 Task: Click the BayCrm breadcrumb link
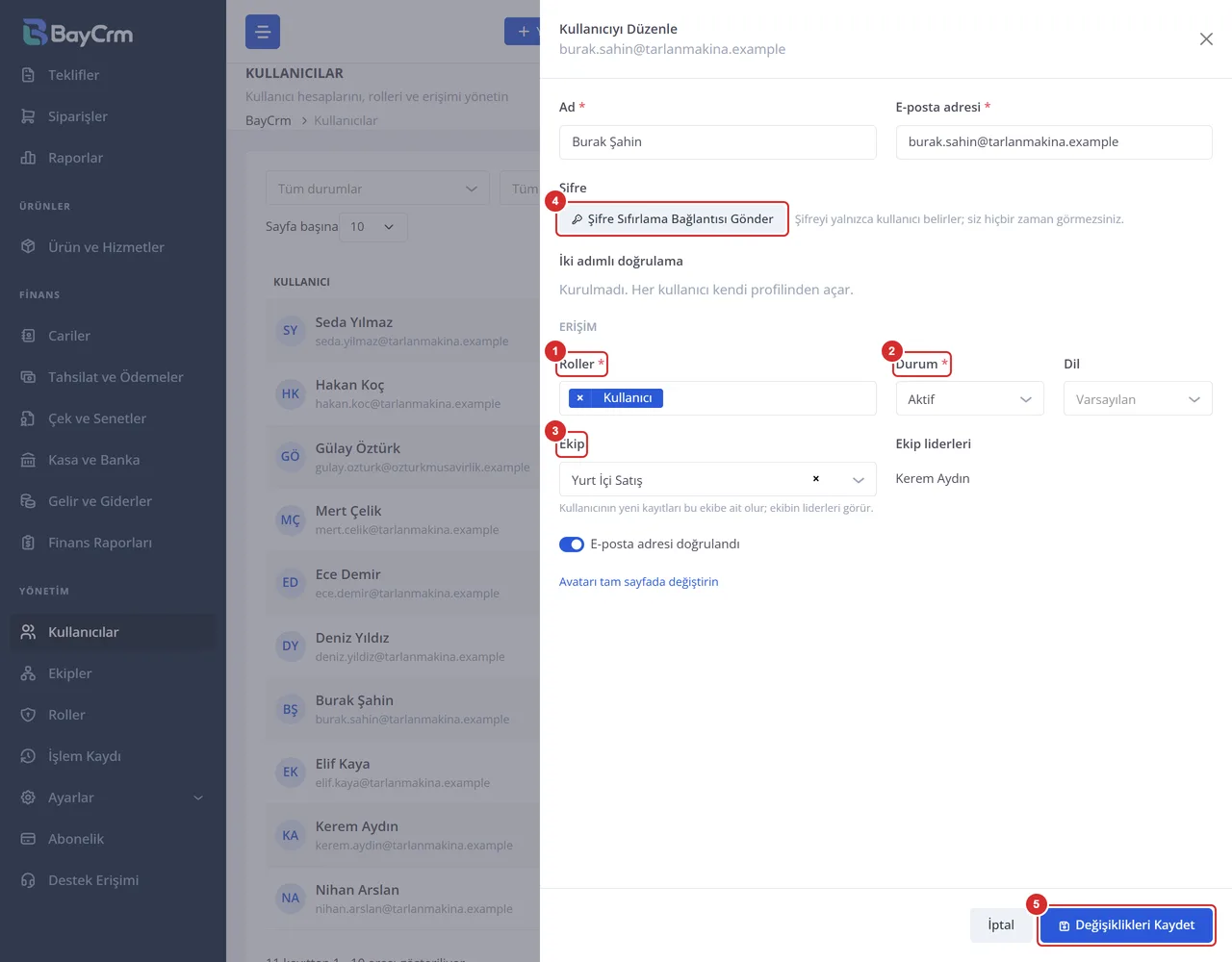[x=269, y=120]
